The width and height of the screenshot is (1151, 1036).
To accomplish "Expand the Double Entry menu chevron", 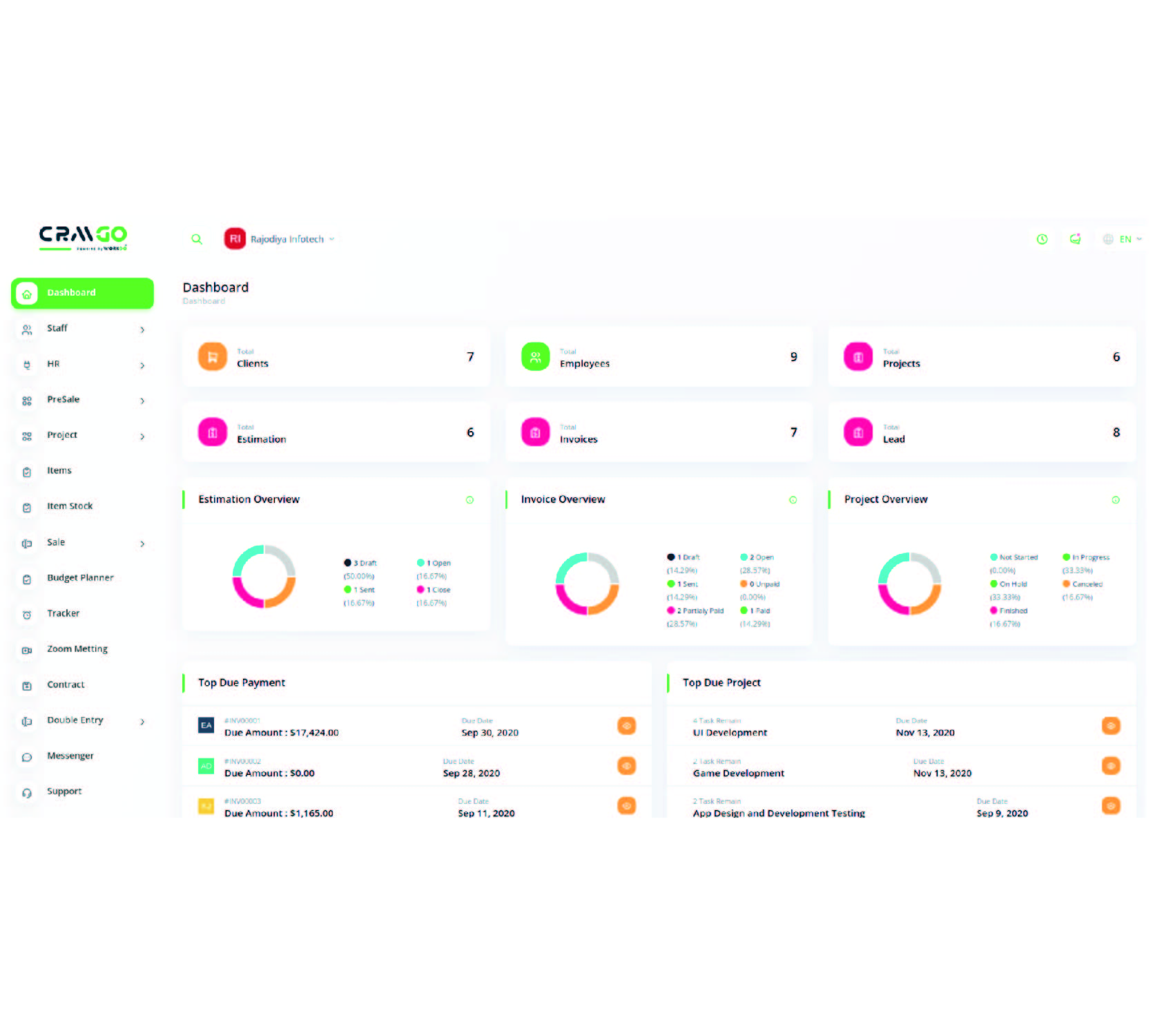I will click(142, 722).
